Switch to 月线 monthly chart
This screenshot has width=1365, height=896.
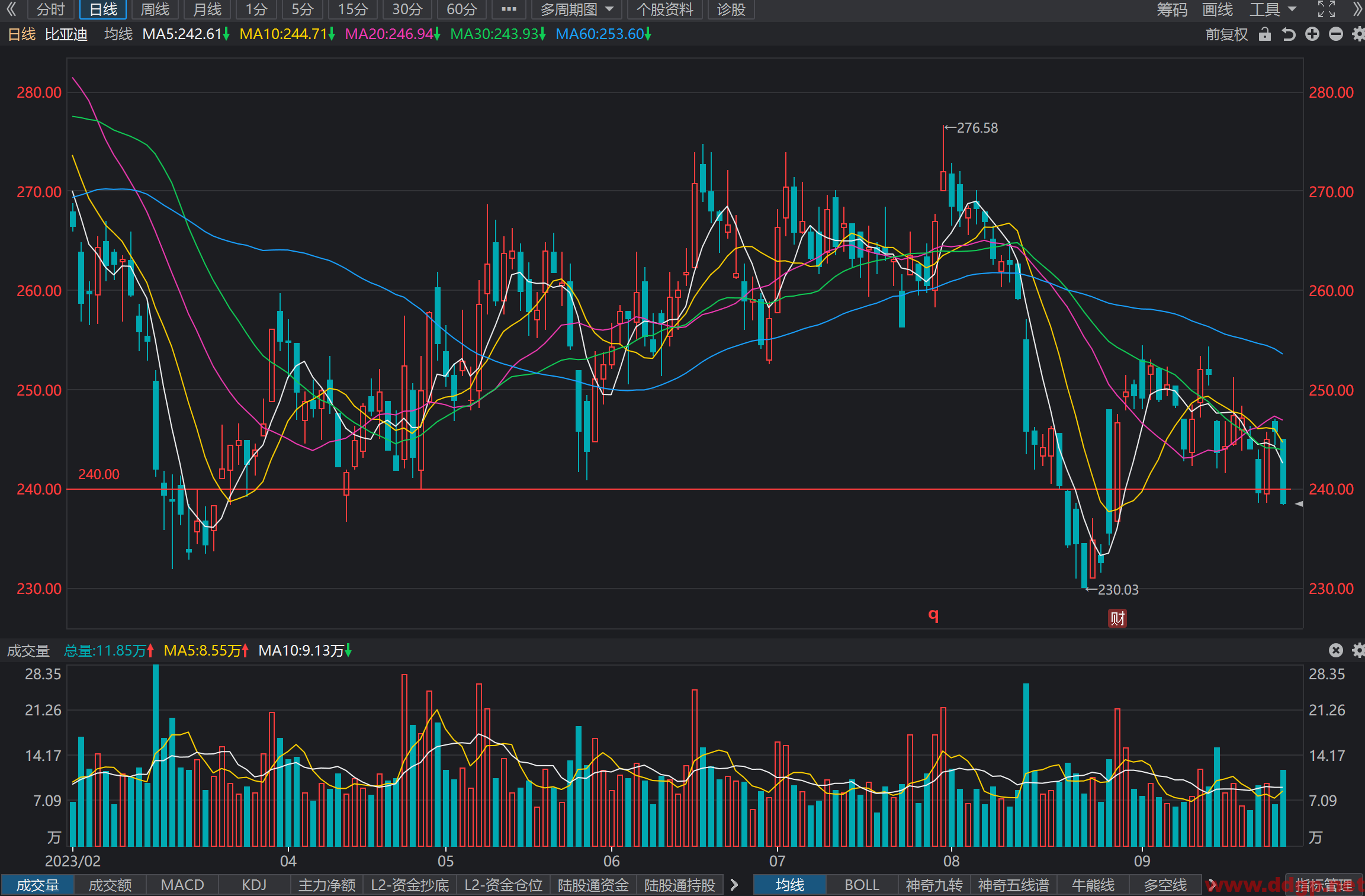click(x=207, y=9)
